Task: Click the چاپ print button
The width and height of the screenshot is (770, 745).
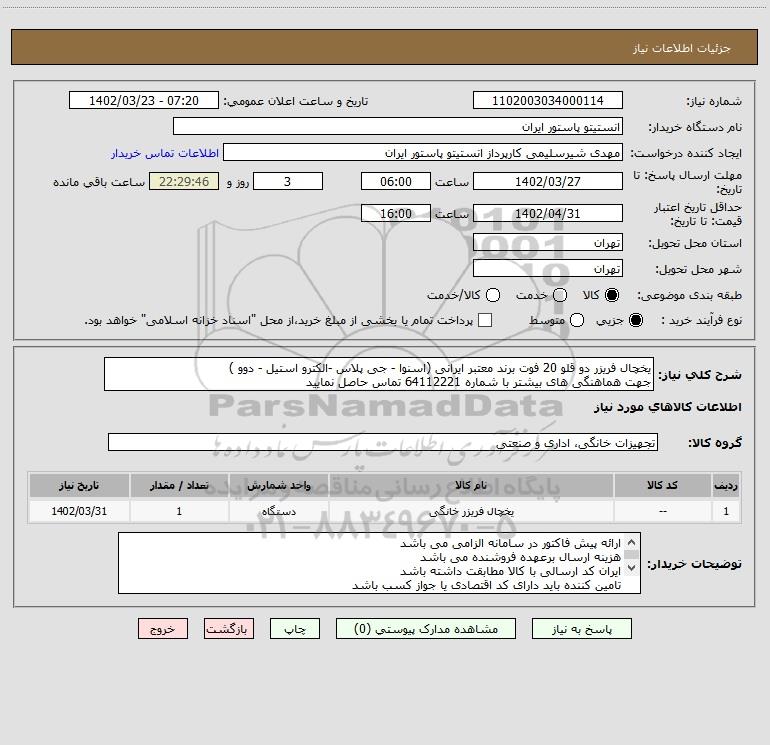Action: pos(295,629)
